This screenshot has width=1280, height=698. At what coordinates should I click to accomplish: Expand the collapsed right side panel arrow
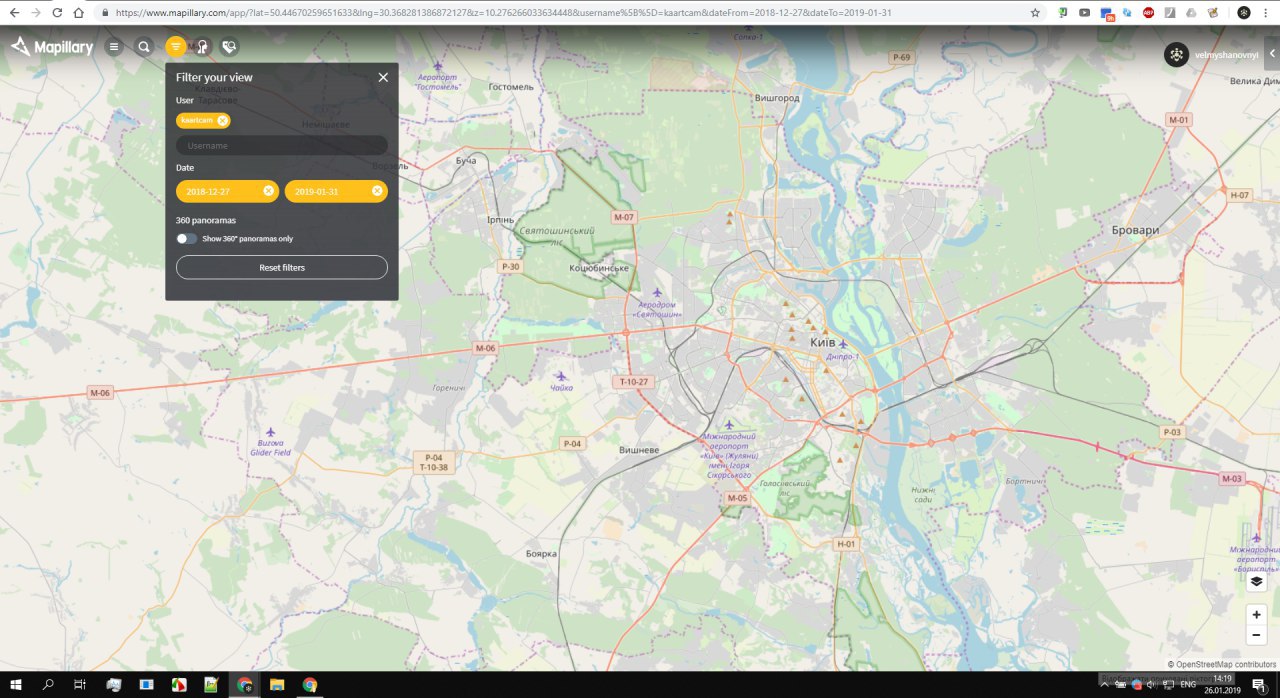coord(1272,55)
